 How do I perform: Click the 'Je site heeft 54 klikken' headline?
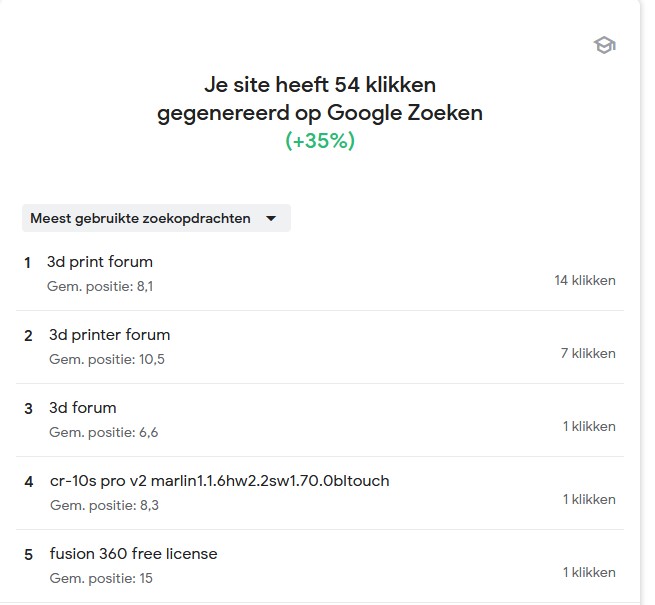click(320, 85)
